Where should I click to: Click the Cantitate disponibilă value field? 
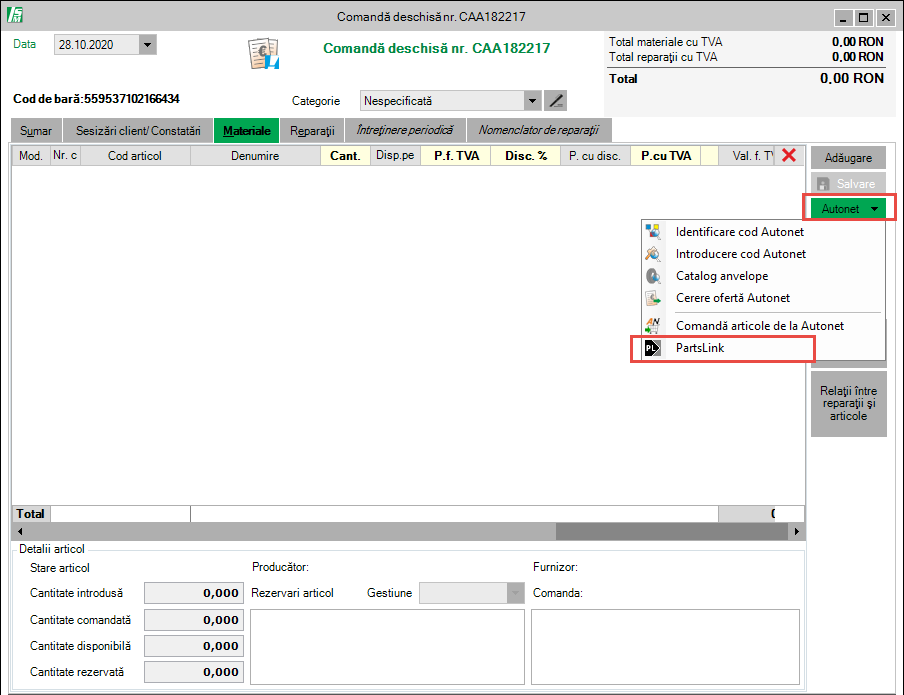(194, 646)
